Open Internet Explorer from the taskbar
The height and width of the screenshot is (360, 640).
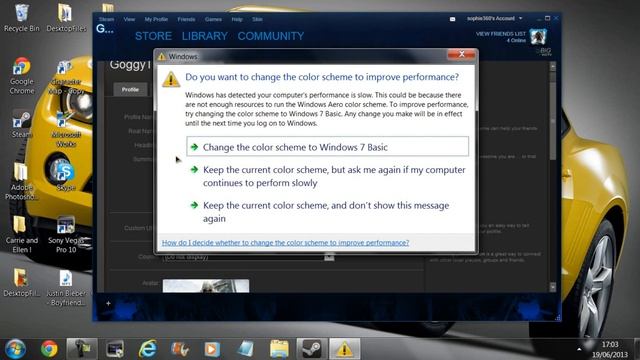coord(147,349)
